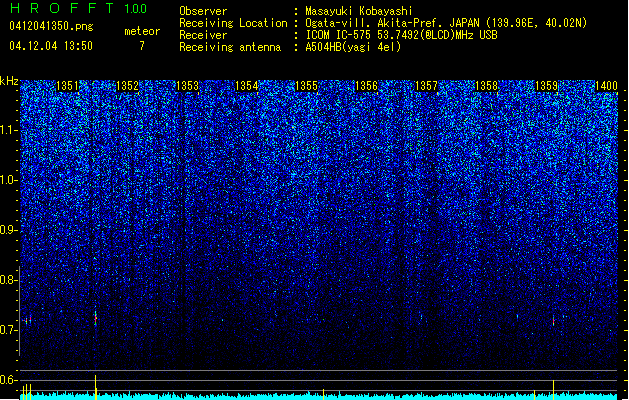Click the Receiving Location text line
The image size is (629, 400).
pos(383,23)
